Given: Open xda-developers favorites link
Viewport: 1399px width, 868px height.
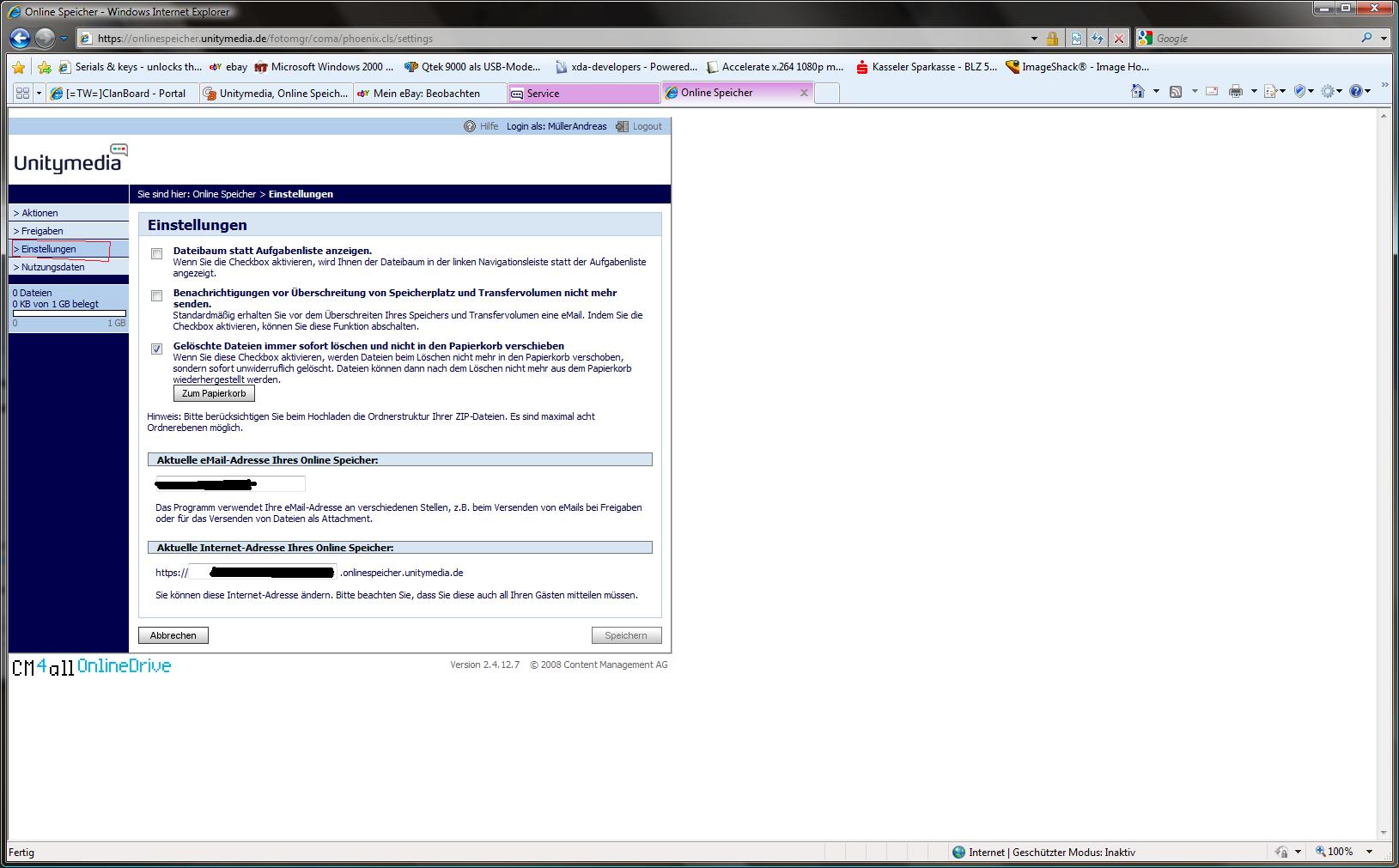Looking at the screenshot, I should [x=626, y=67].
